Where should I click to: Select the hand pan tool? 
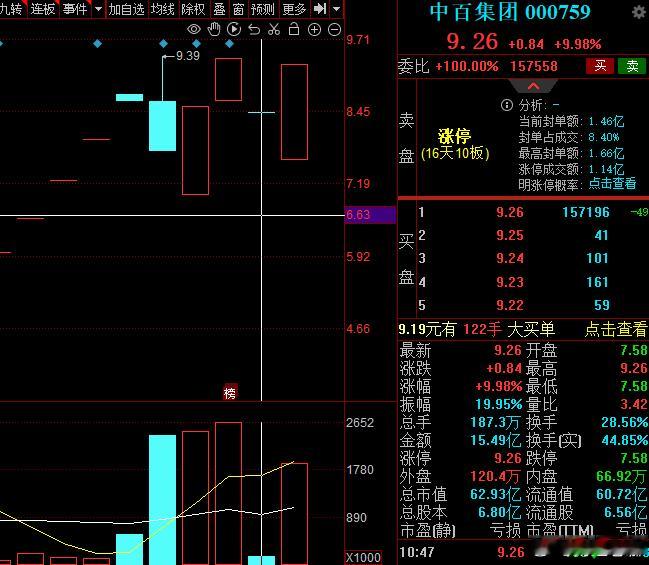click(214, 29)
